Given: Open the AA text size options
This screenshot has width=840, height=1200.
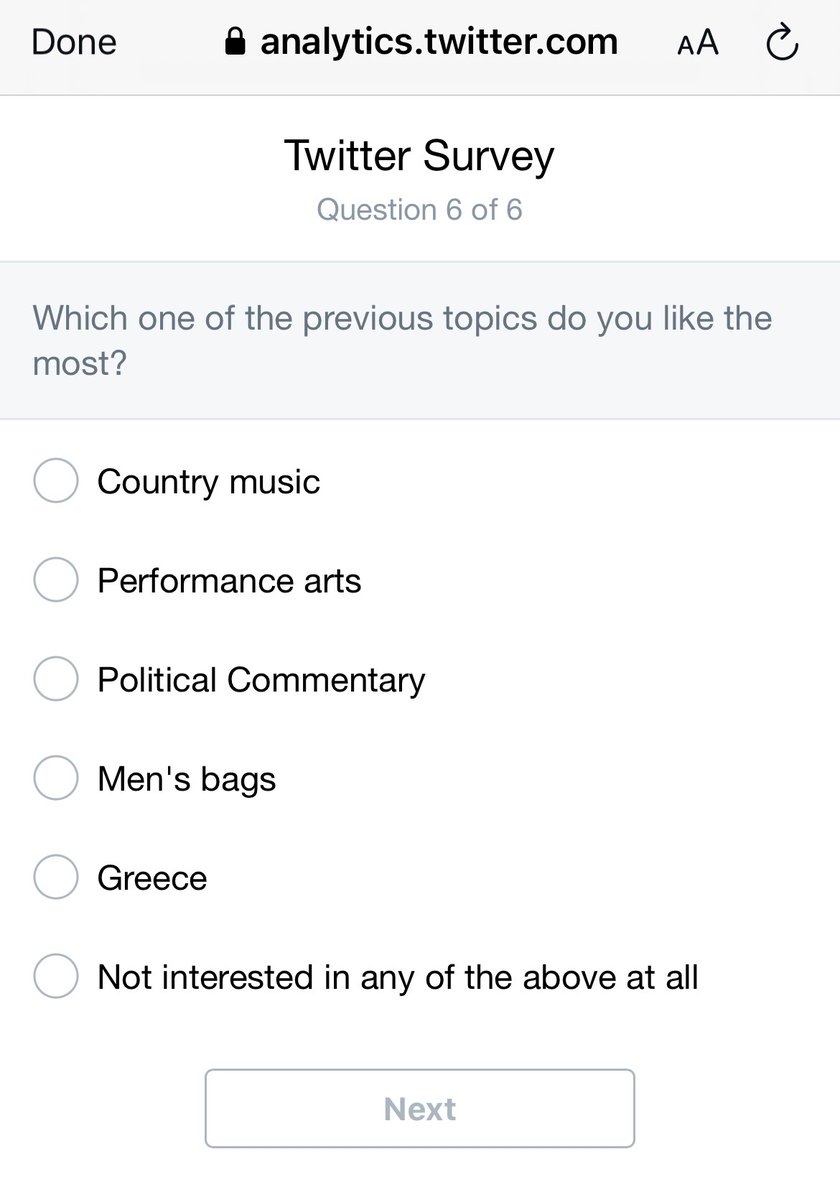Looking at the screenshot, I should click(698, 43).
